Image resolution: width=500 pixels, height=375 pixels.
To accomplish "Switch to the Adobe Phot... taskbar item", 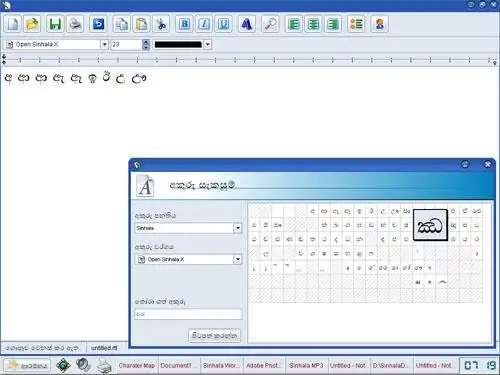I will coord(264,366).
